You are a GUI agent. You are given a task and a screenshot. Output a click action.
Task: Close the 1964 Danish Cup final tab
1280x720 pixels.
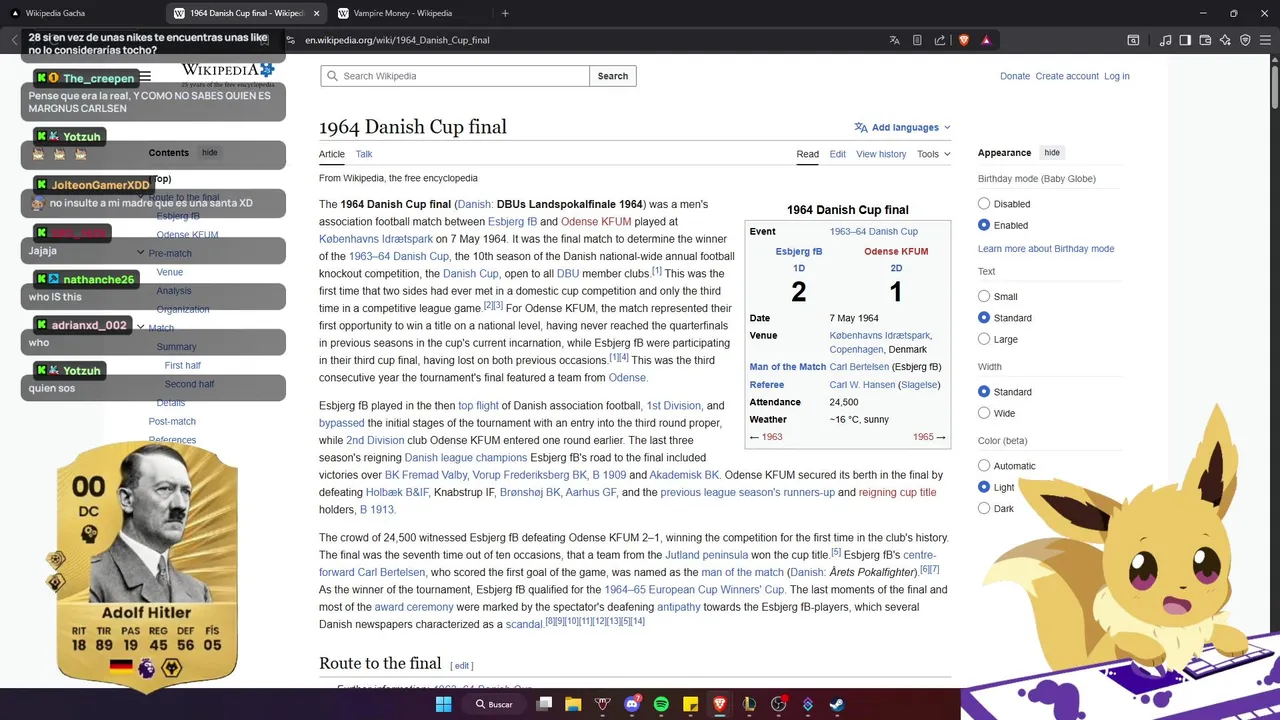pyautogui.click(x=317, y=13)
